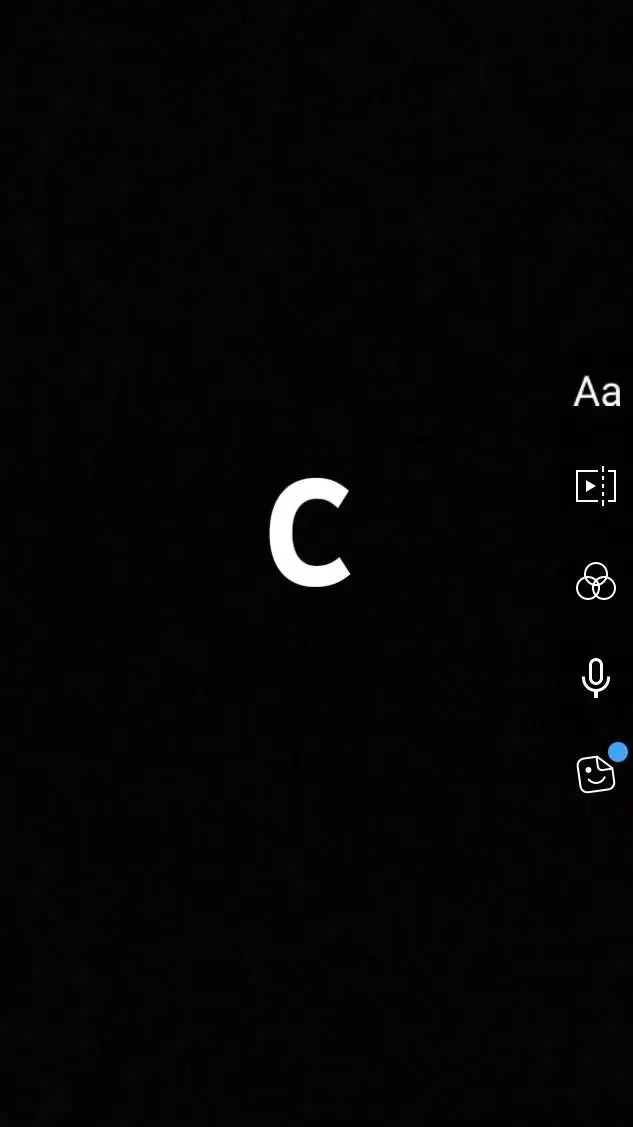Add a sticker with the smiley icon
Image resolution: width=633 pixels, height=1127 pixels.
pos(596,774)
